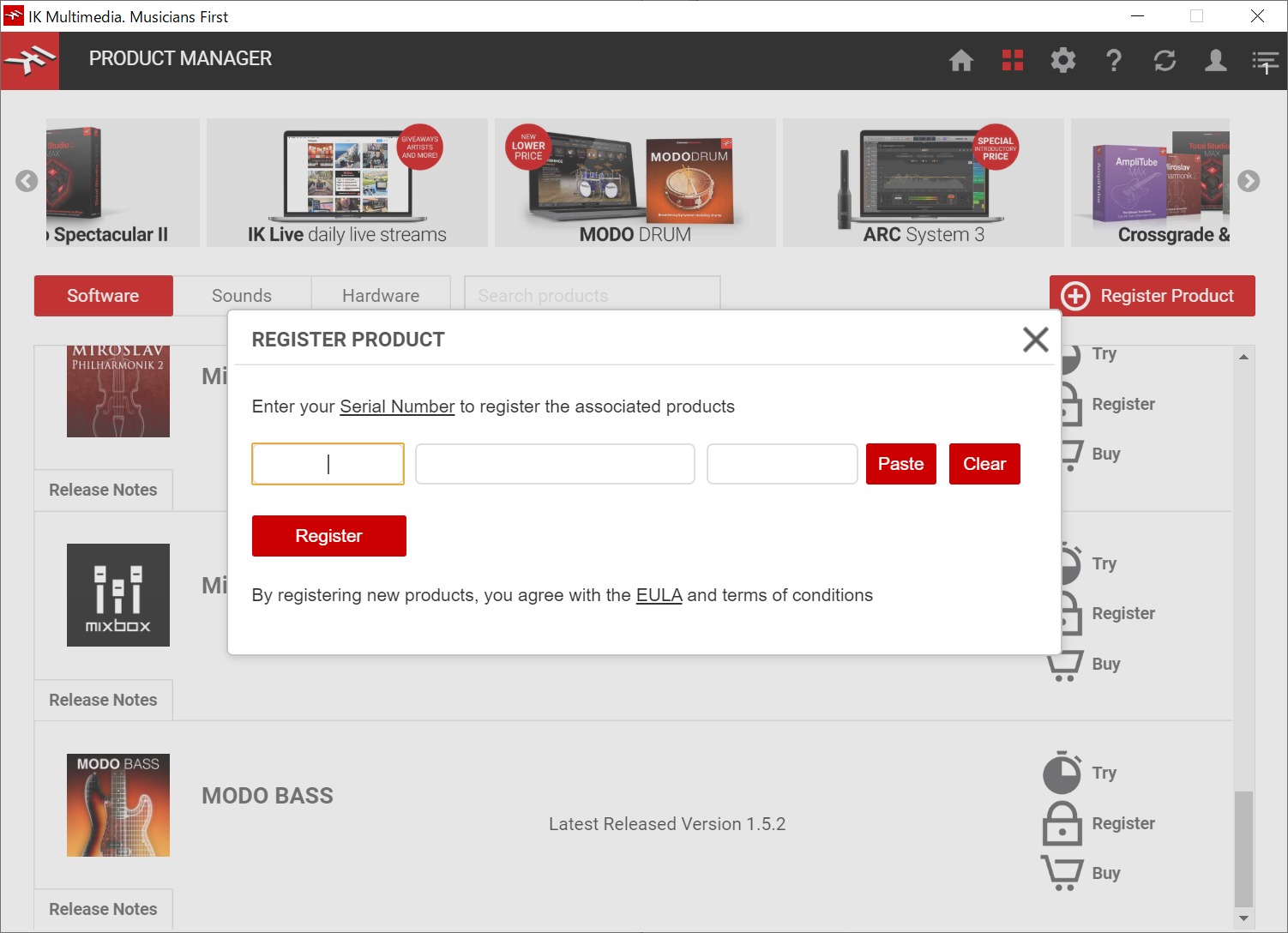Click Try text for MixBox row
The image size is (1288, 933).
pyautogui.click(x=1104, y=563)
